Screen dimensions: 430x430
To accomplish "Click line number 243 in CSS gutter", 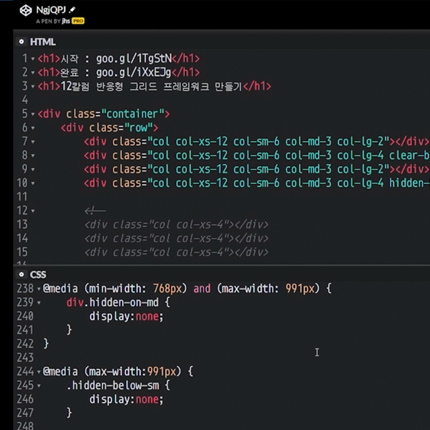I will point(25,358).
